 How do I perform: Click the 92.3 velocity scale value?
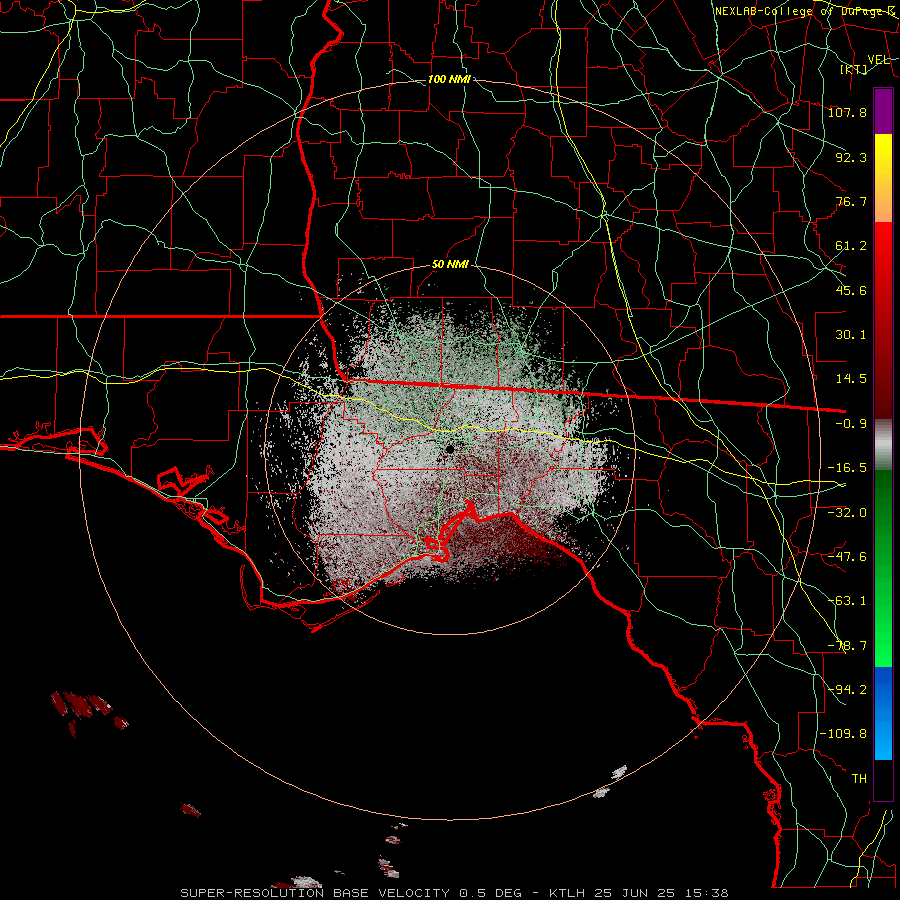[x=851, y=157]
